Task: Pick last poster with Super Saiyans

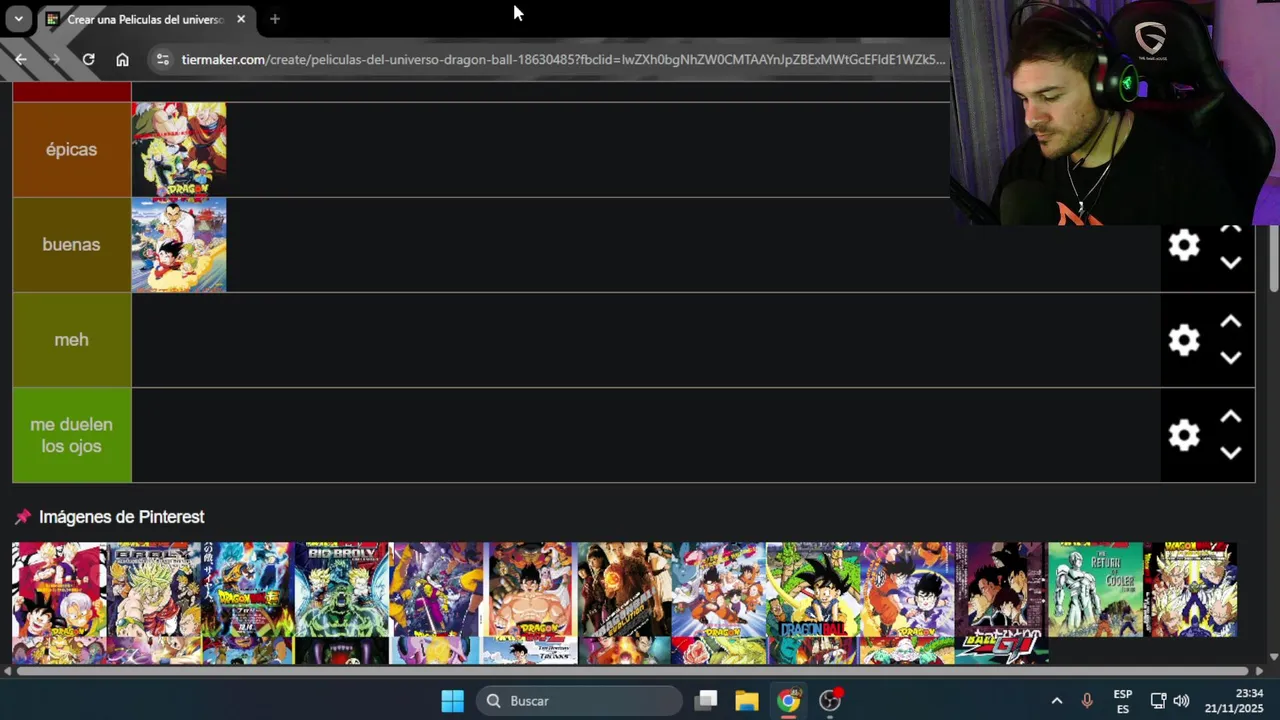Action: coord(1190,590)
